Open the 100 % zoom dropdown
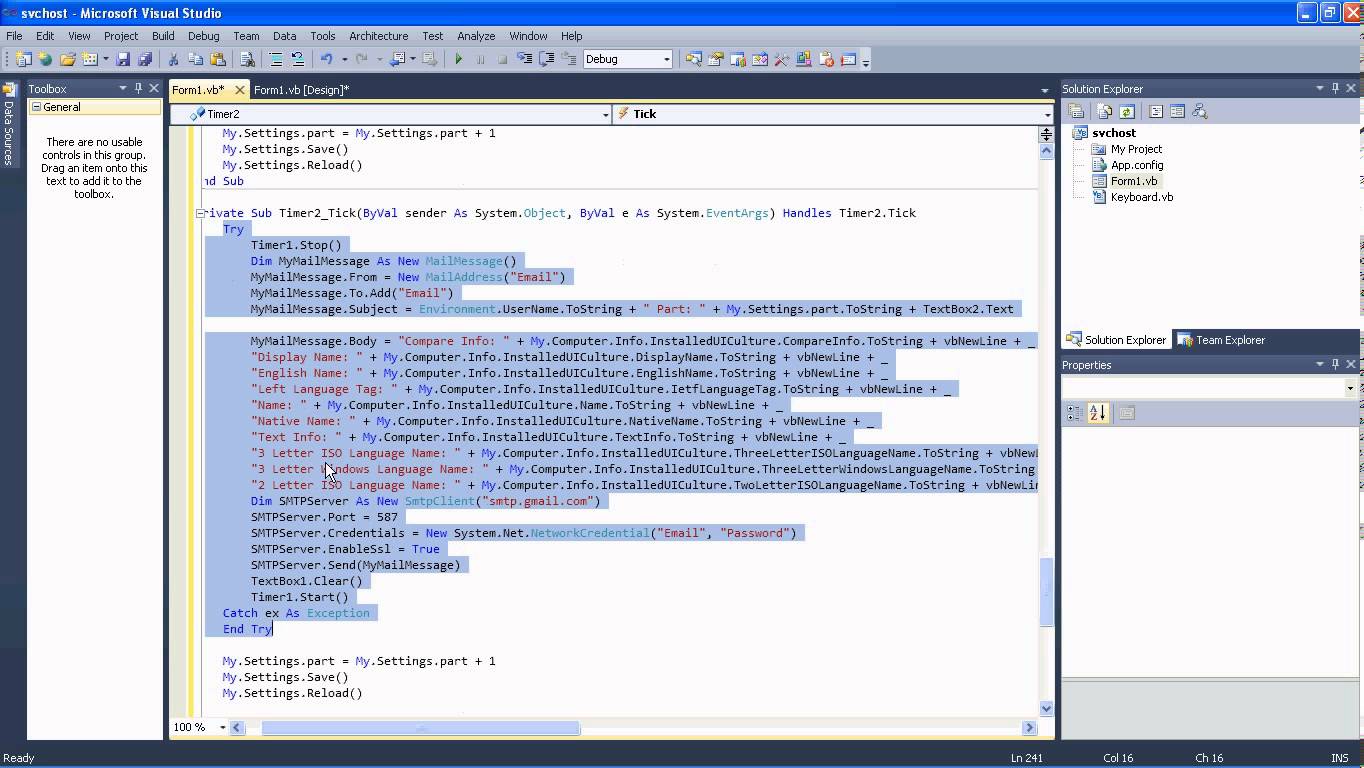 [x=222, y=727]
